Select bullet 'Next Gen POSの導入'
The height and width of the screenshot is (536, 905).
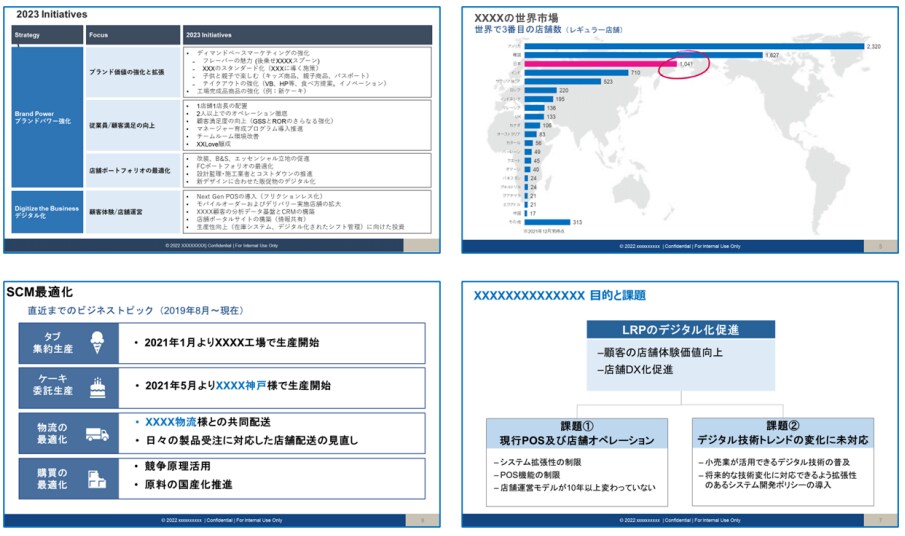[x=259, y=196]
